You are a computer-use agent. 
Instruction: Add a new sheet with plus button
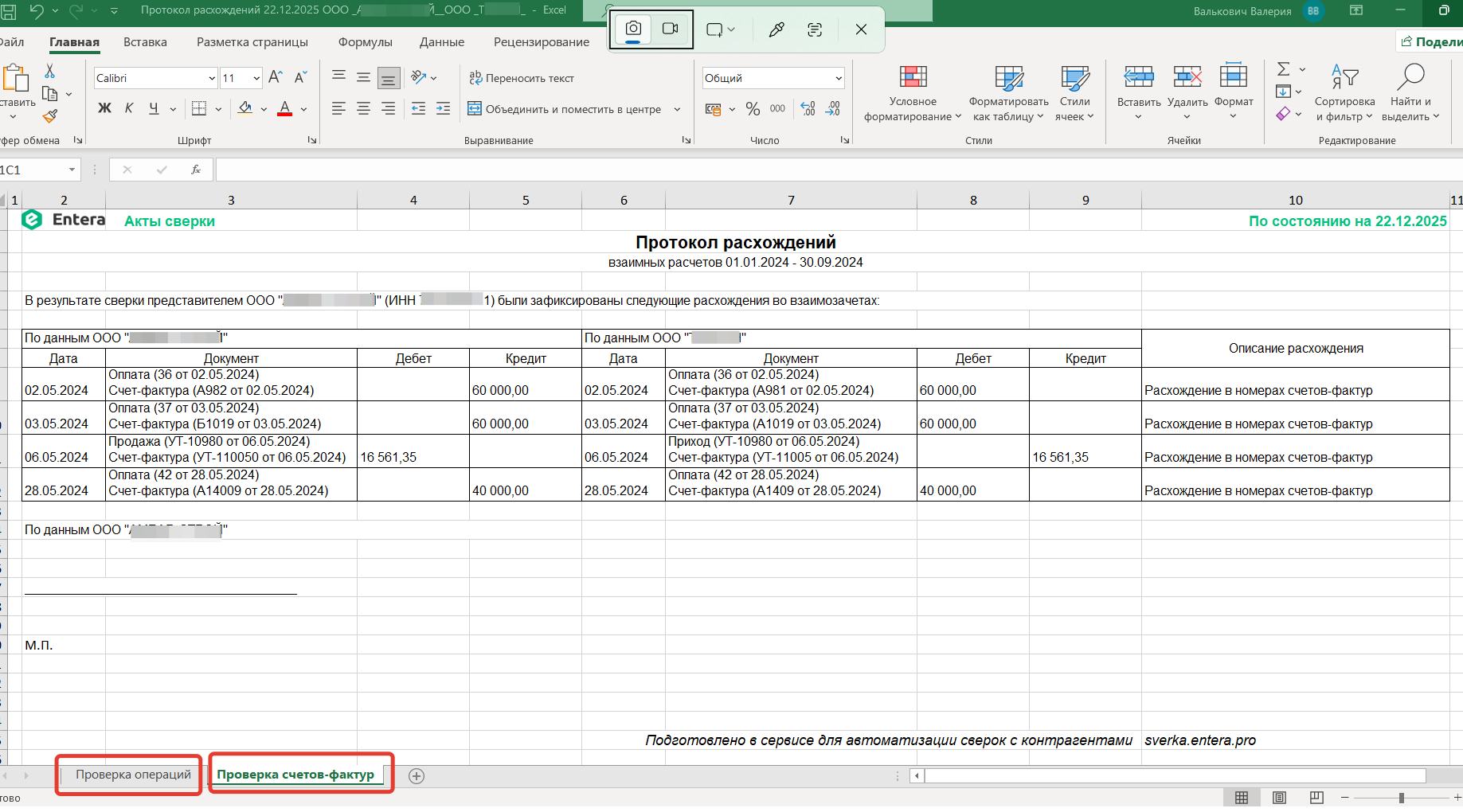[417, 776]
